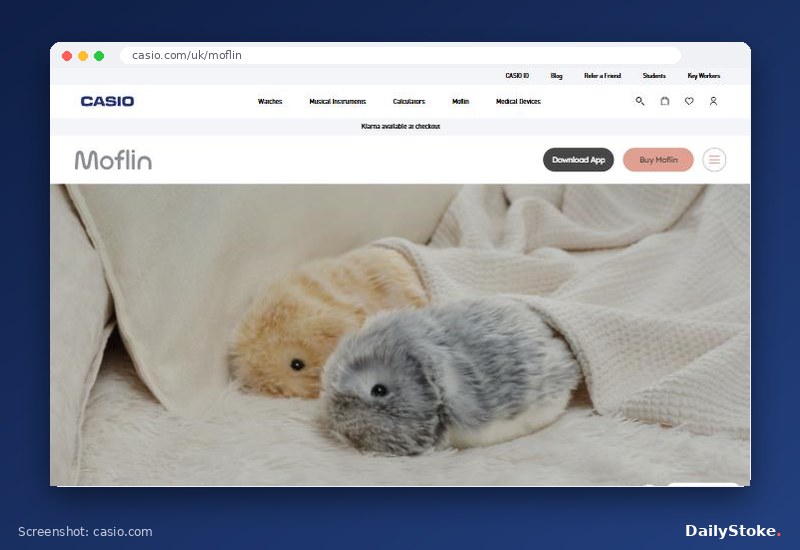The image size is (800, 550).
Task: Open the Moflin hamburger menu
Action: [x=714, y=160]
